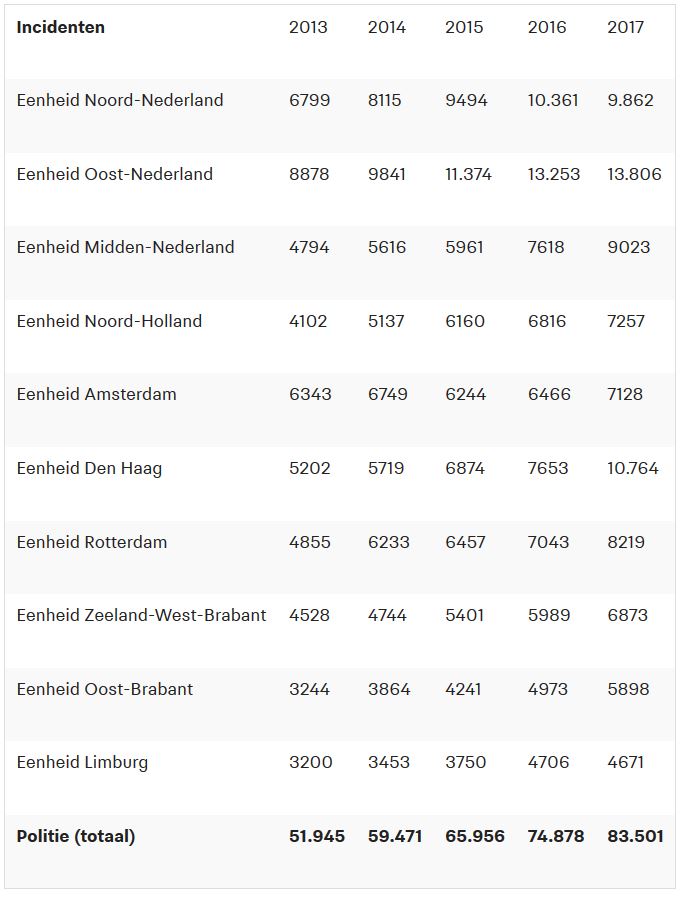Image resolution: width=684 pixels, height=897 pixels.
Task: Click the Incidenten column header
Action: coord(61,27)
